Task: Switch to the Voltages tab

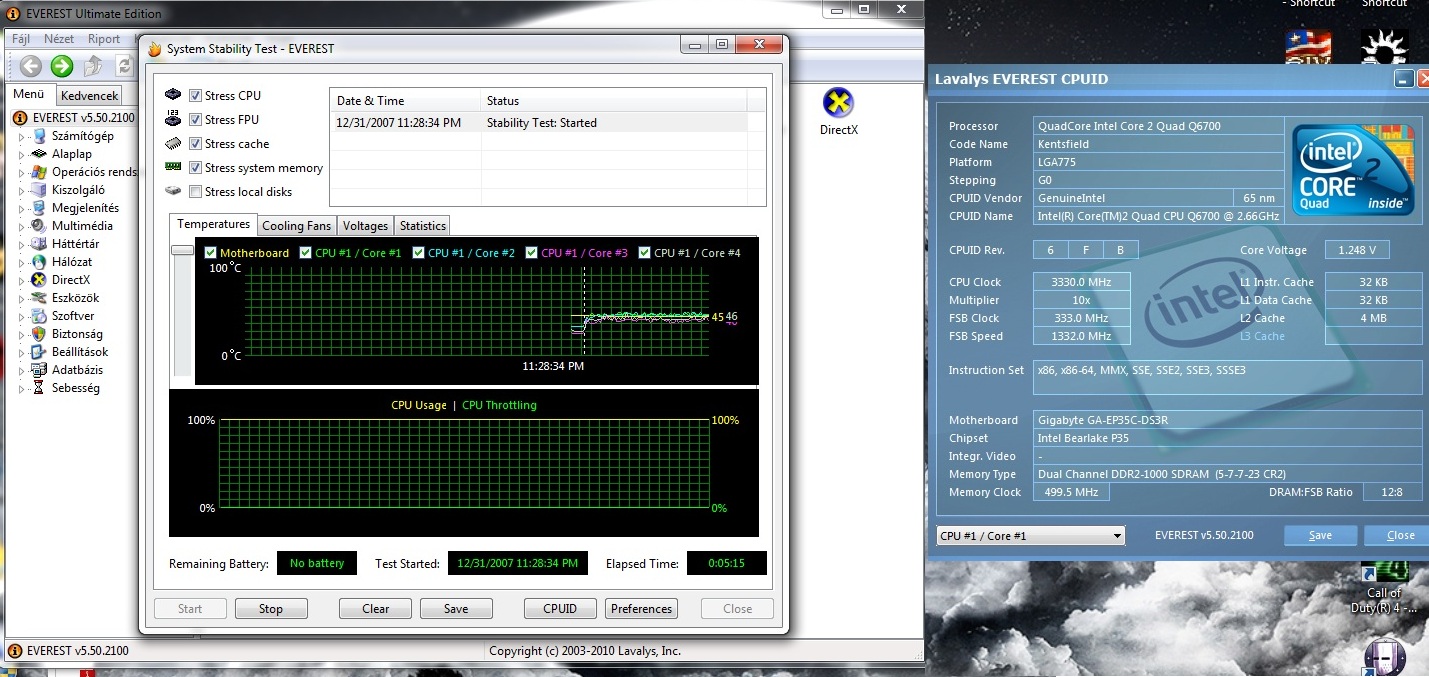Action: pyautogui.click(x=365, y=226)
